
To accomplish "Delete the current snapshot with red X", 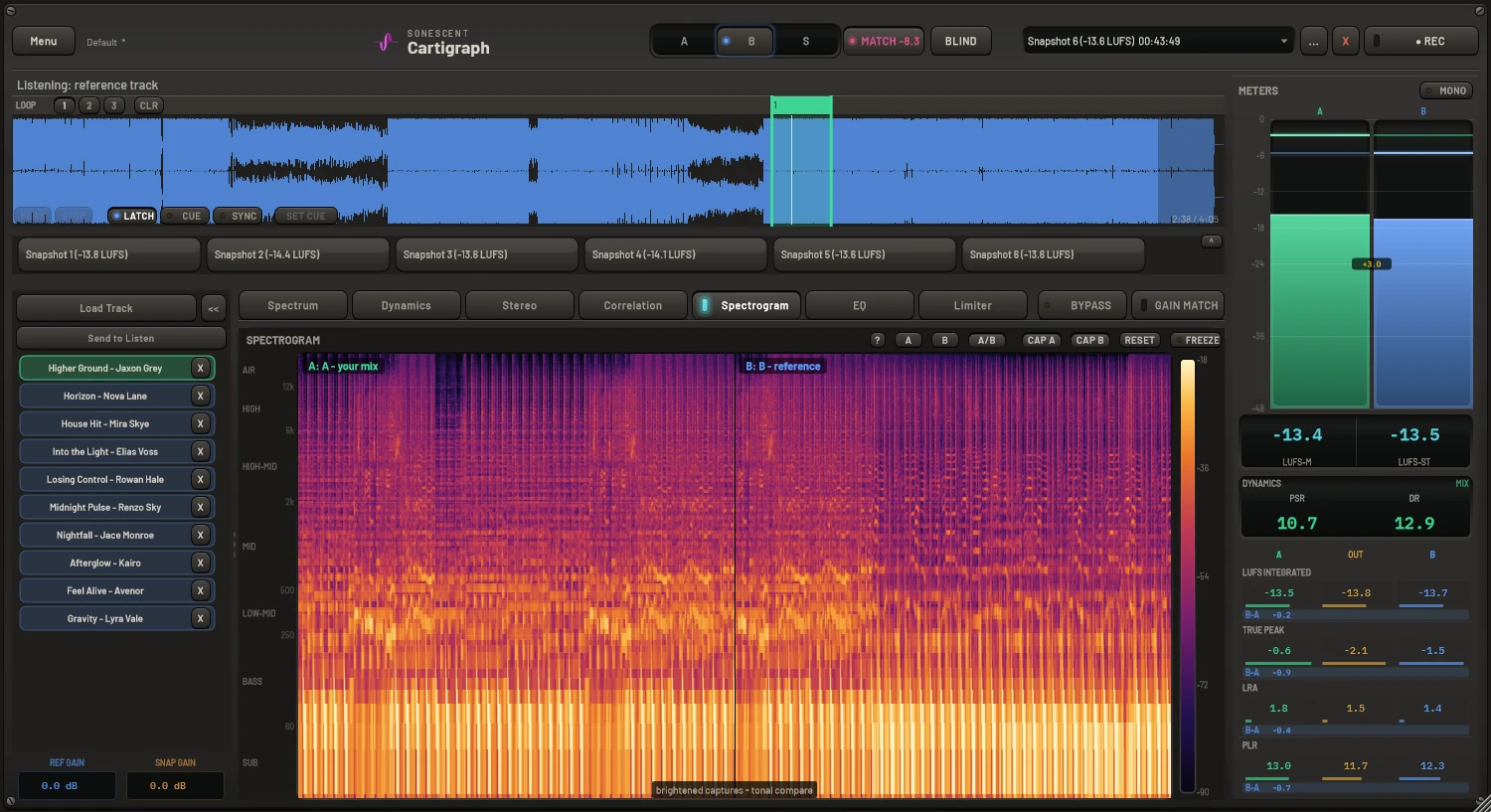I will click(1345, 41).
